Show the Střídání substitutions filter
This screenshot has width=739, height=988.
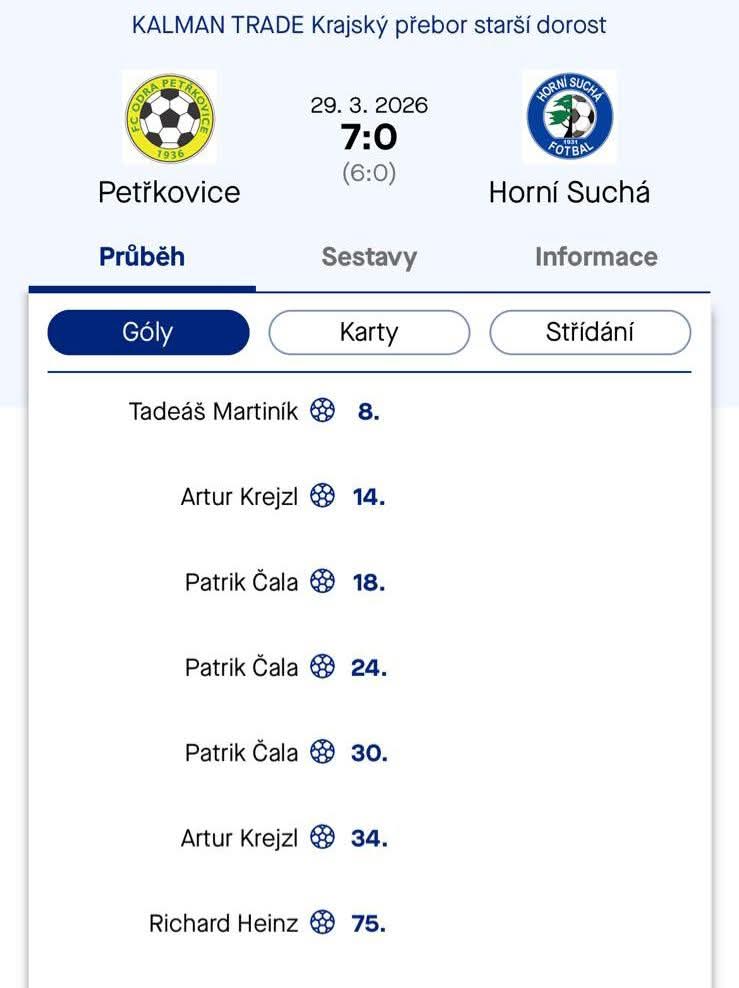coord(590,332)
